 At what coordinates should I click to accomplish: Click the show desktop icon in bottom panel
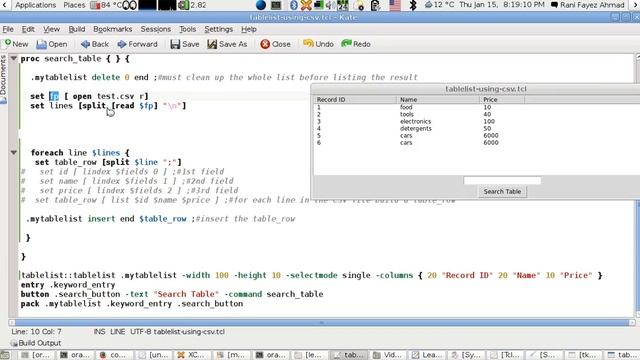point(5,355)
